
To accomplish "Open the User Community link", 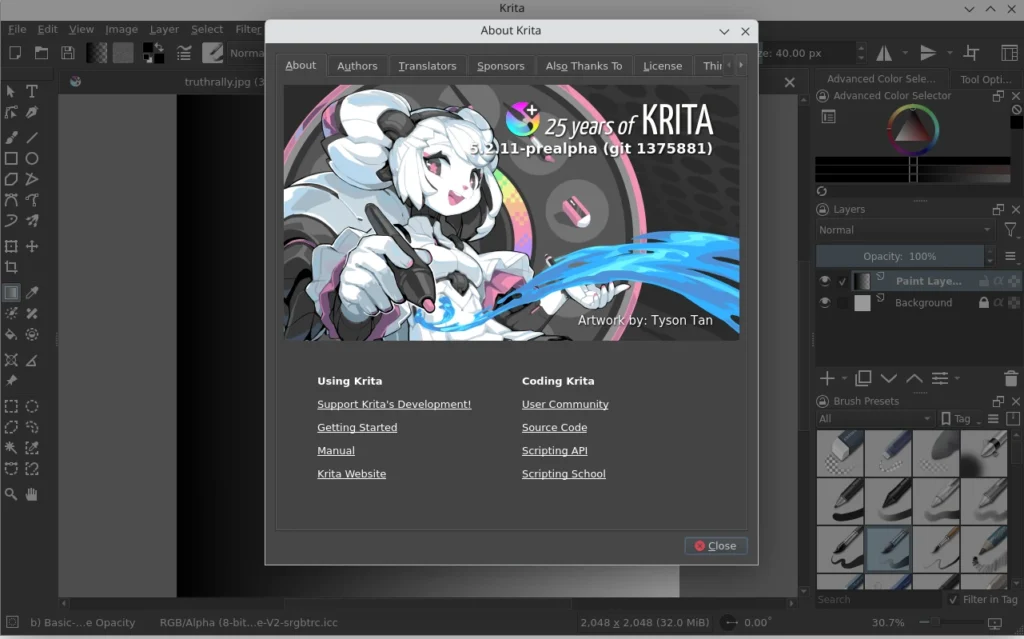I will pyautogui.click(x=565, y=404).
